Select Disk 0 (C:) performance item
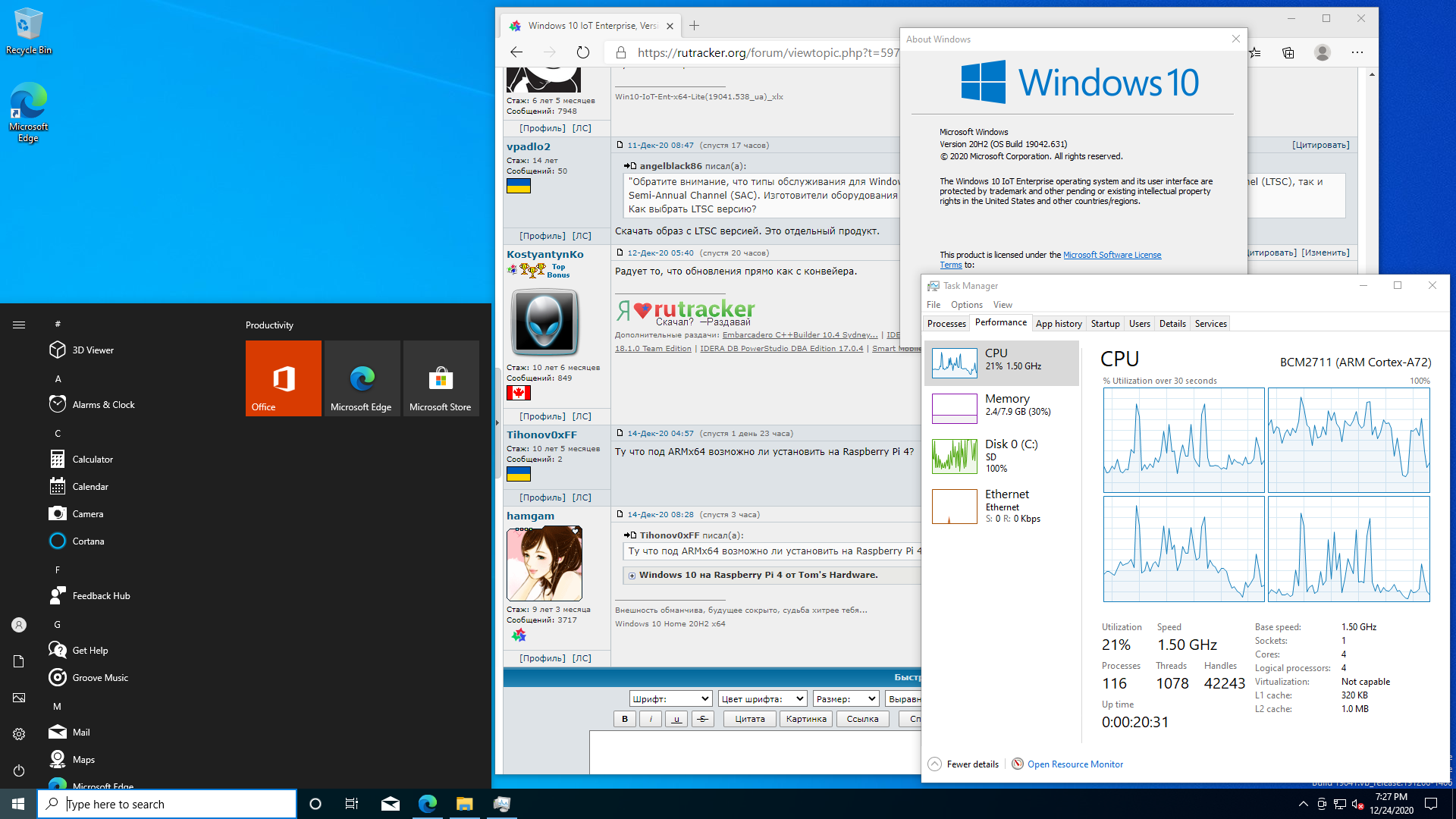Screen dimensions: 1456x819 [1001, 455]
